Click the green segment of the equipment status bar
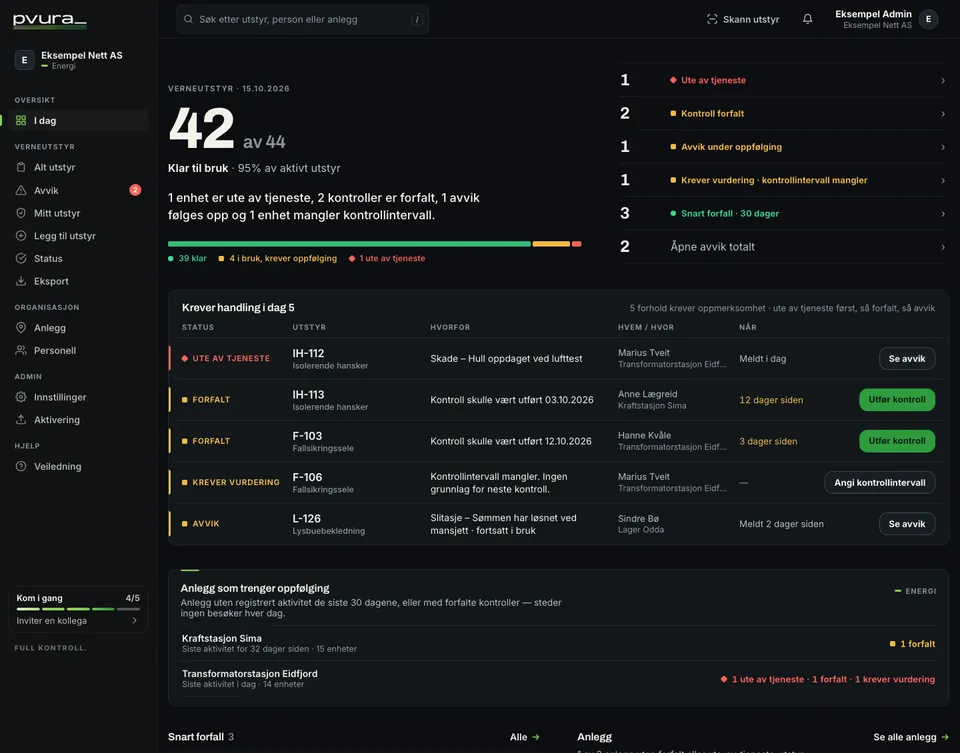Viewport: 960px width, 753px height. coord(349,244)
